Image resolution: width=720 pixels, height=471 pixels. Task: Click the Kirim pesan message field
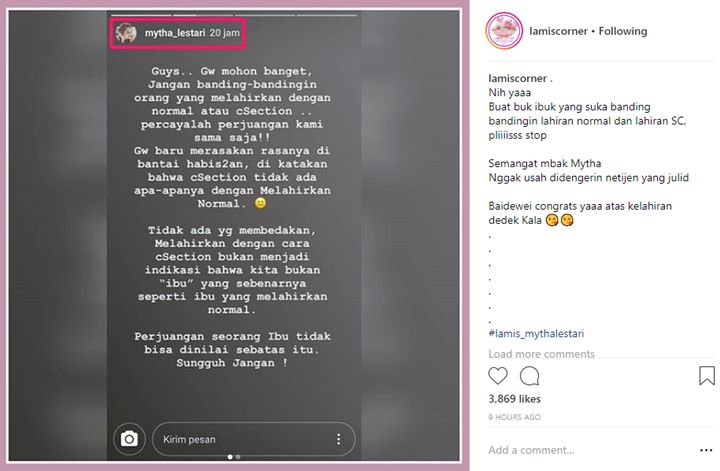[x=253, y=439]
